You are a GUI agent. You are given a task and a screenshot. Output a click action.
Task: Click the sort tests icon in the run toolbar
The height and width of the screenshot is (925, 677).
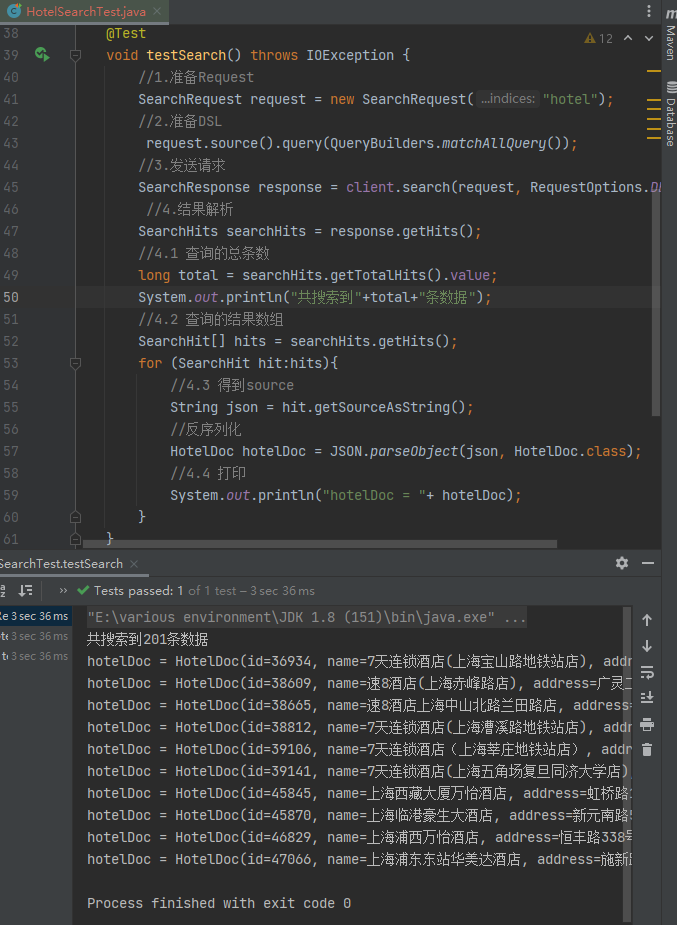[x=26, y=591]
